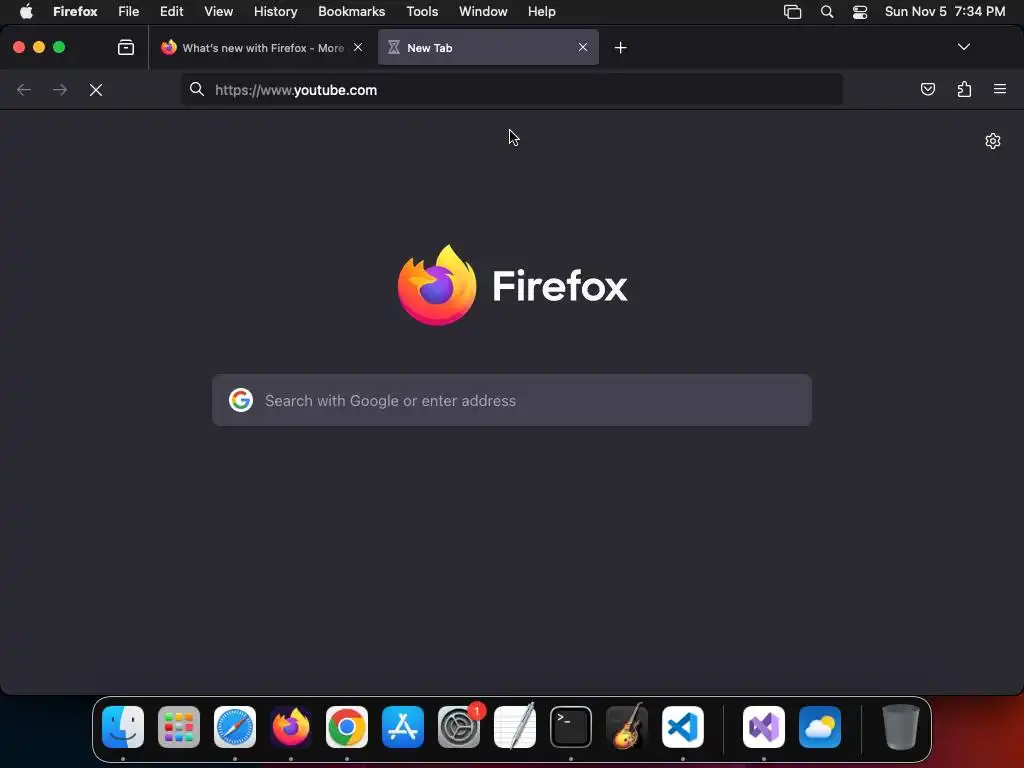The height and width of the screenshot is (768, 1024).
Task: Open TextEdit from the Dock
Action: pyautogui.click(x=515, y=726)
